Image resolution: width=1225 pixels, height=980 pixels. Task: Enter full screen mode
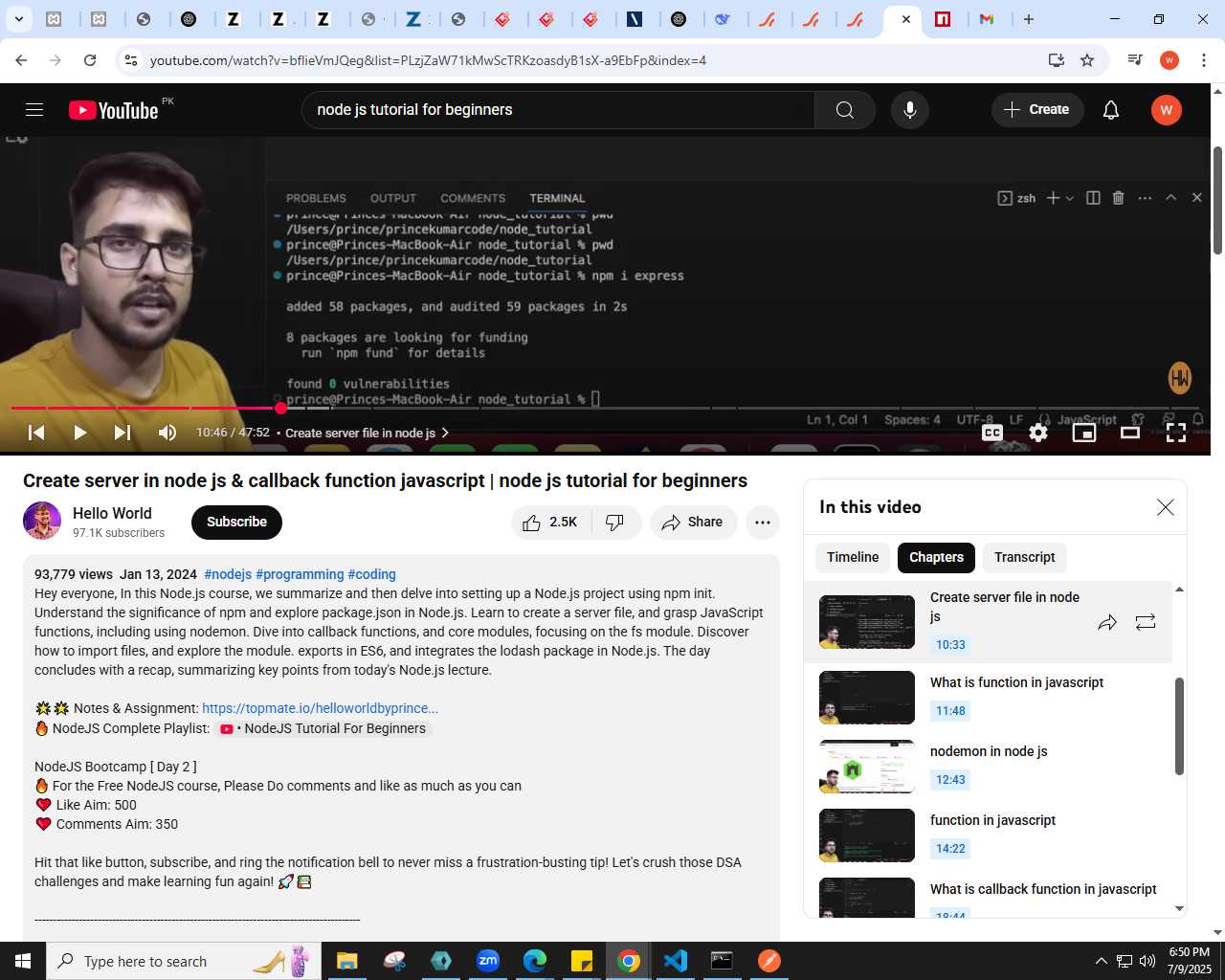click(1176, 433)
